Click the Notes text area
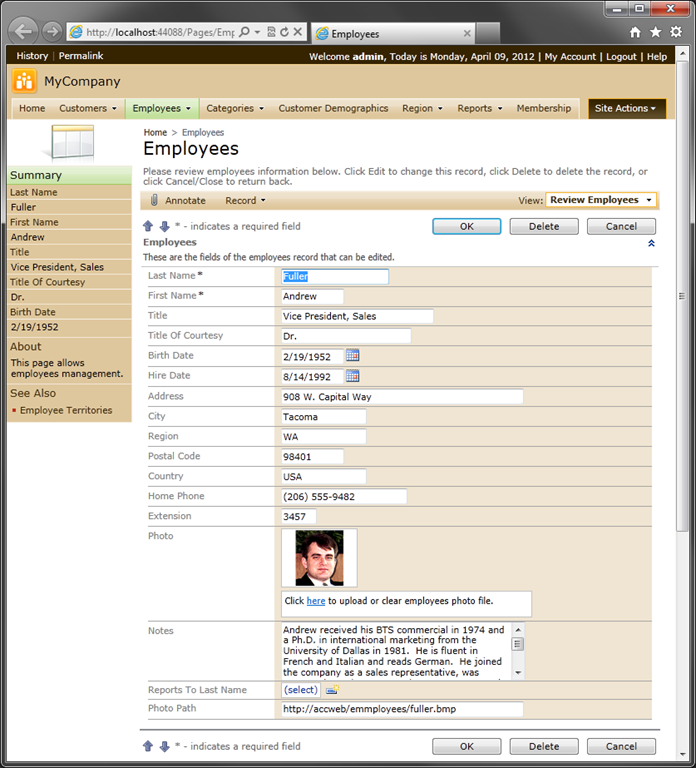Viewport: 696px width, 768px height. click(396, 651)
